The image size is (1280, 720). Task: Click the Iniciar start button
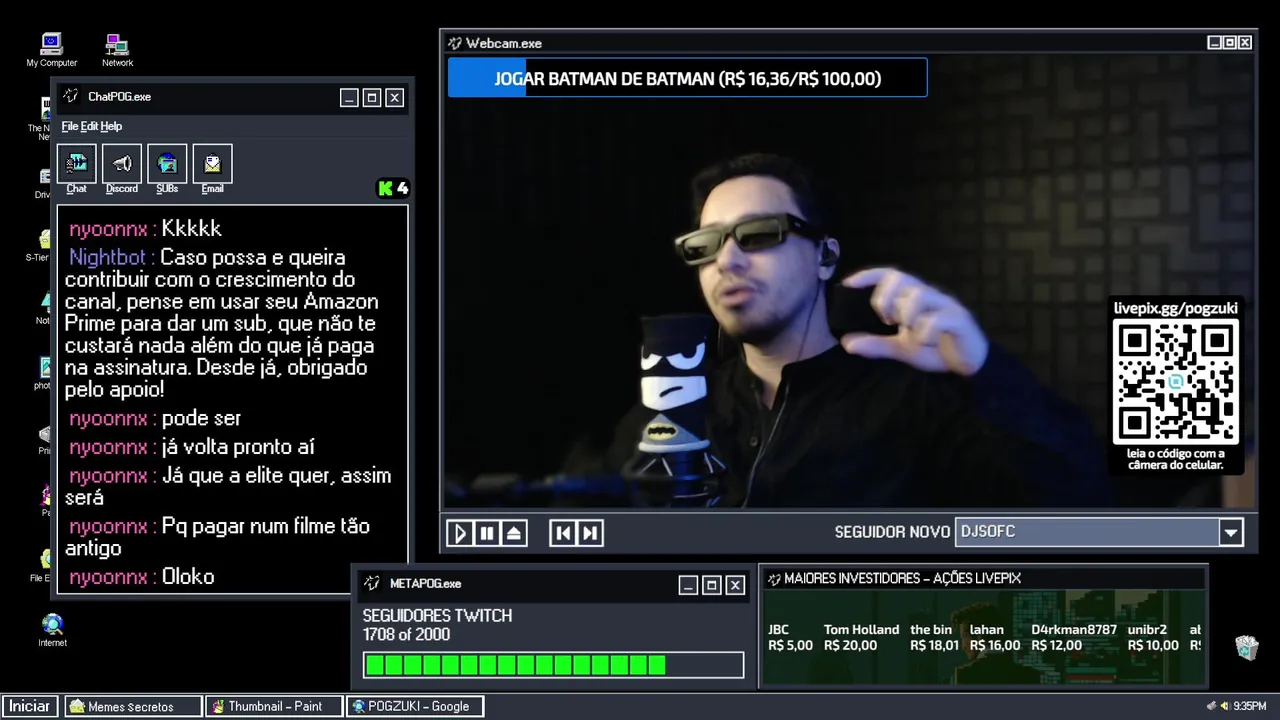pos(30,706)
